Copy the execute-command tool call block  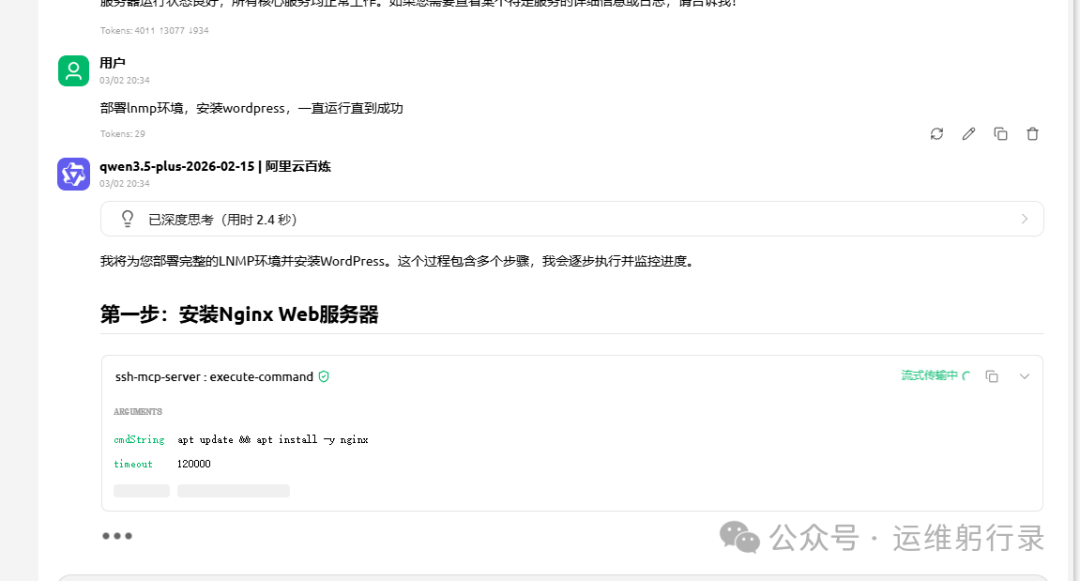pyautogui.click(x=992, y=377)
